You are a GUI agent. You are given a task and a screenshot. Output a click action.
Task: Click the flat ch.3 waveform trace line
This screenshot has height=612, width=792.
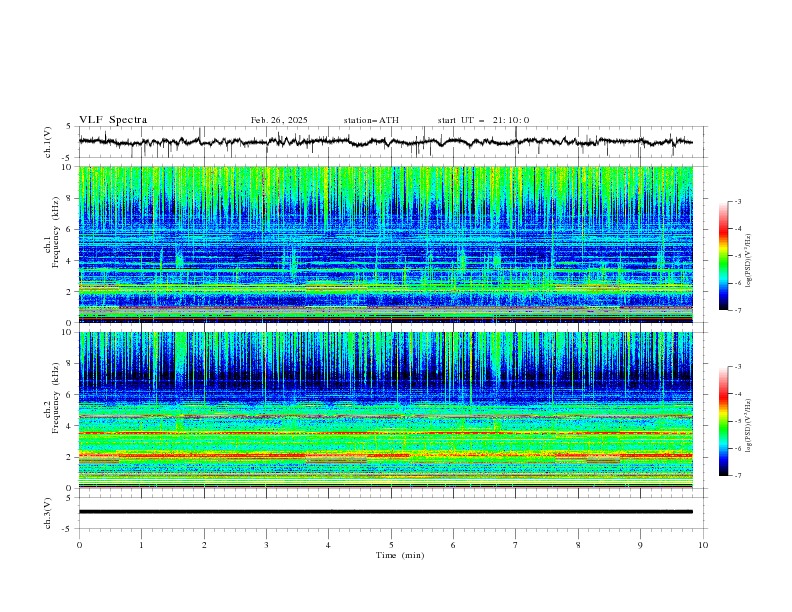click(x=385, y=512)
